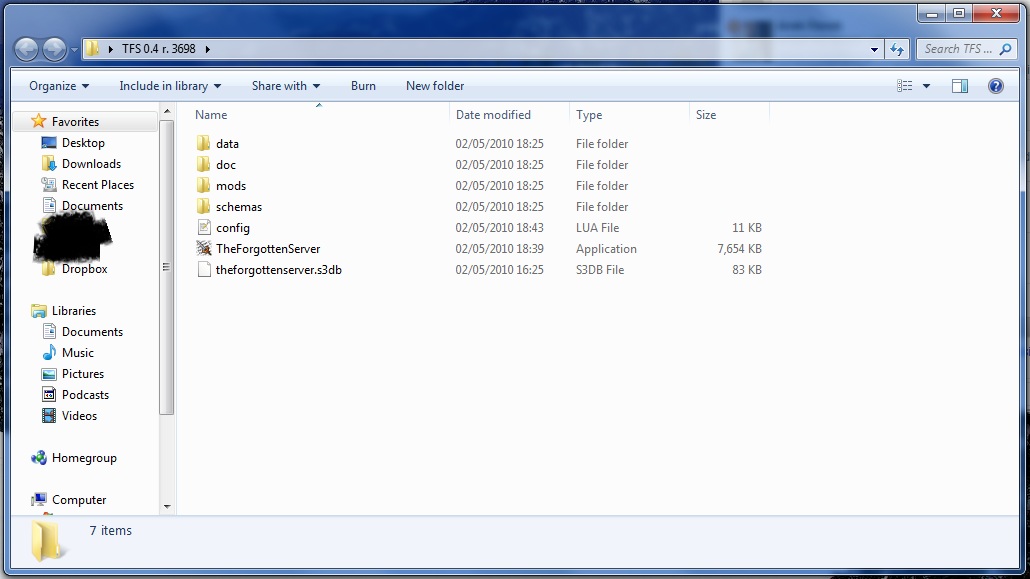
Task: Click the navigation pane scrollbar thumb
Action: (167, 267)
